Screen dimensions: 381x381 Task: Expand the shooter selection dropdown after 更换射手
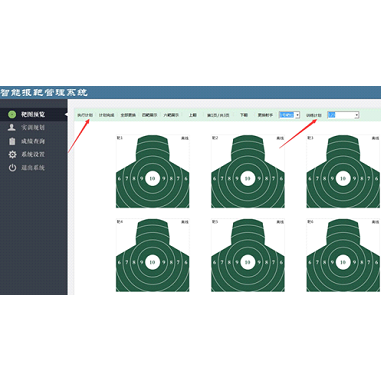[297, 115]
